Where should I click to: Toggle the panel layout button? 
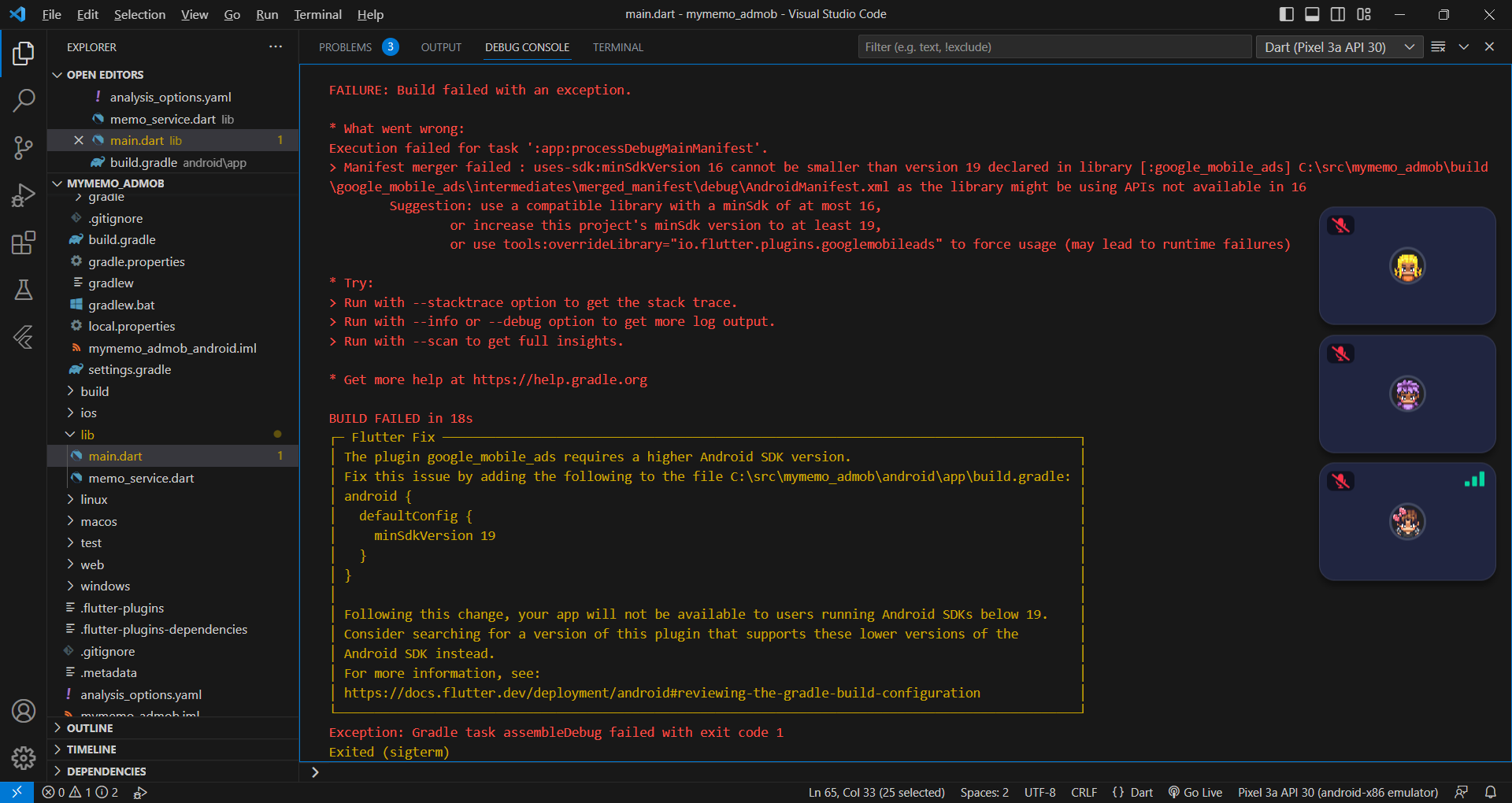(x=1312, y=14)
